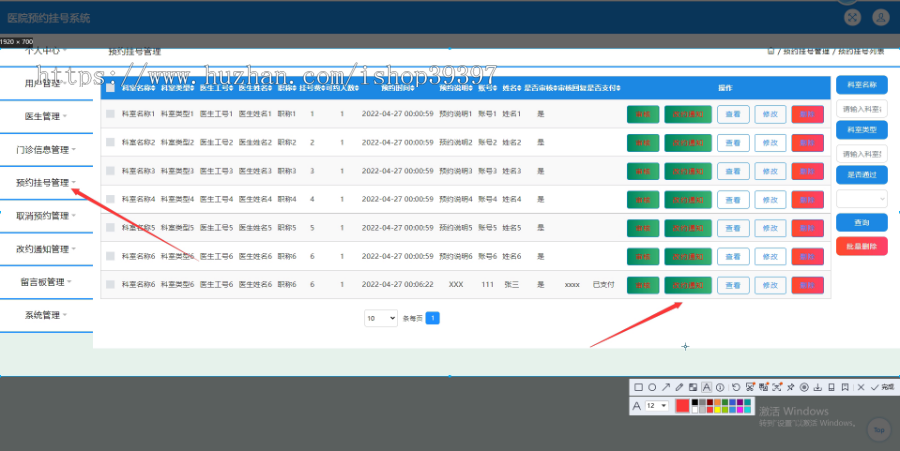Undo the last annotation
The image size is (900, 451).
click(736, 387)
